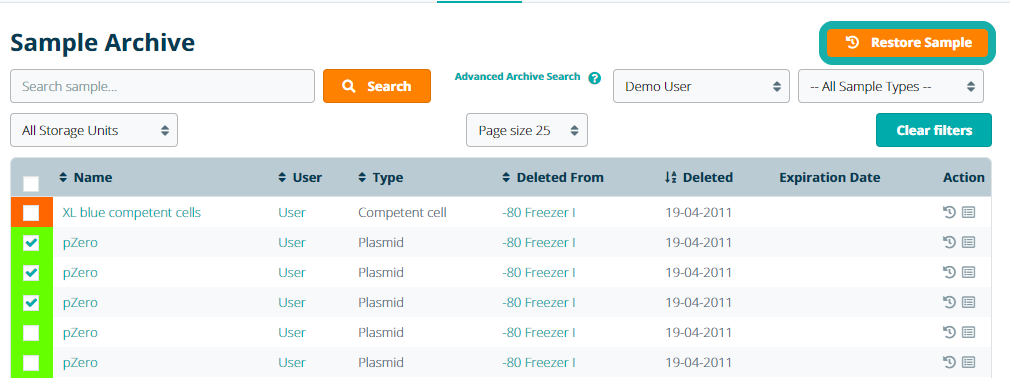
Task: Open the All Storage Units dropdown
Action: 94,130
